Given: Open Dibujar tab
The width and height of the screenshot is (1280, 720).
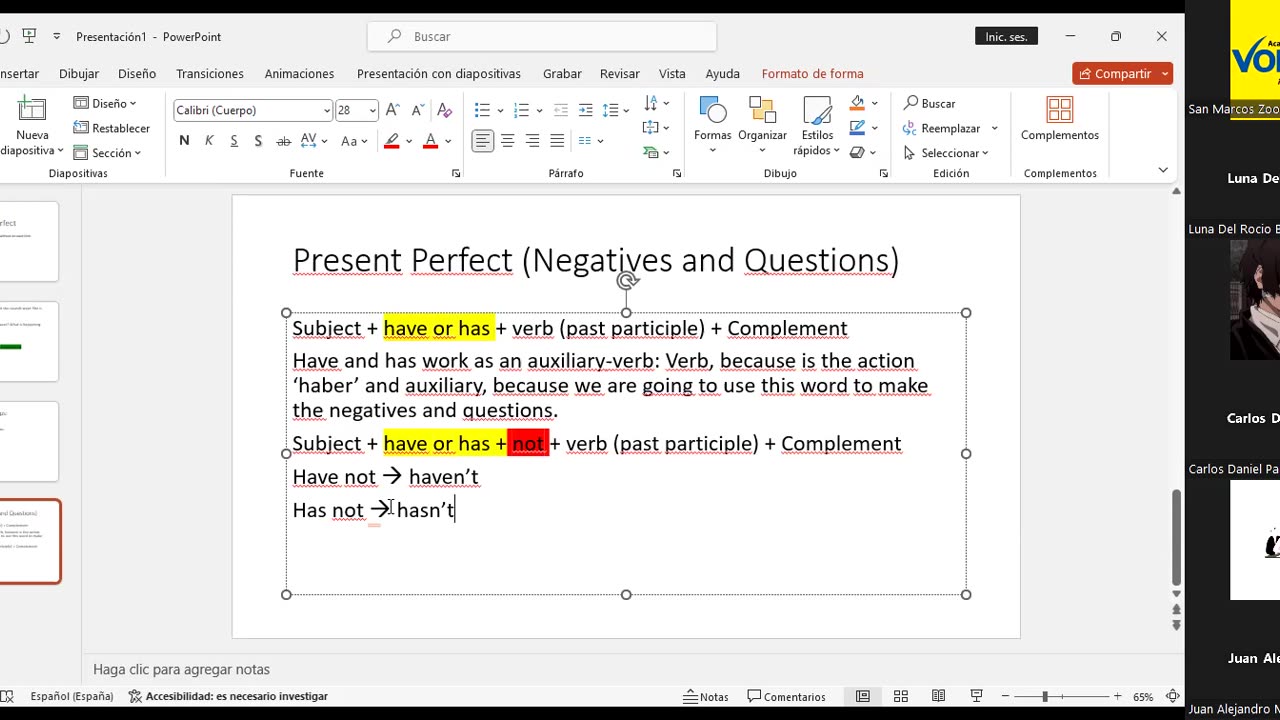Looking at the screenshot, I should (79, 73).
